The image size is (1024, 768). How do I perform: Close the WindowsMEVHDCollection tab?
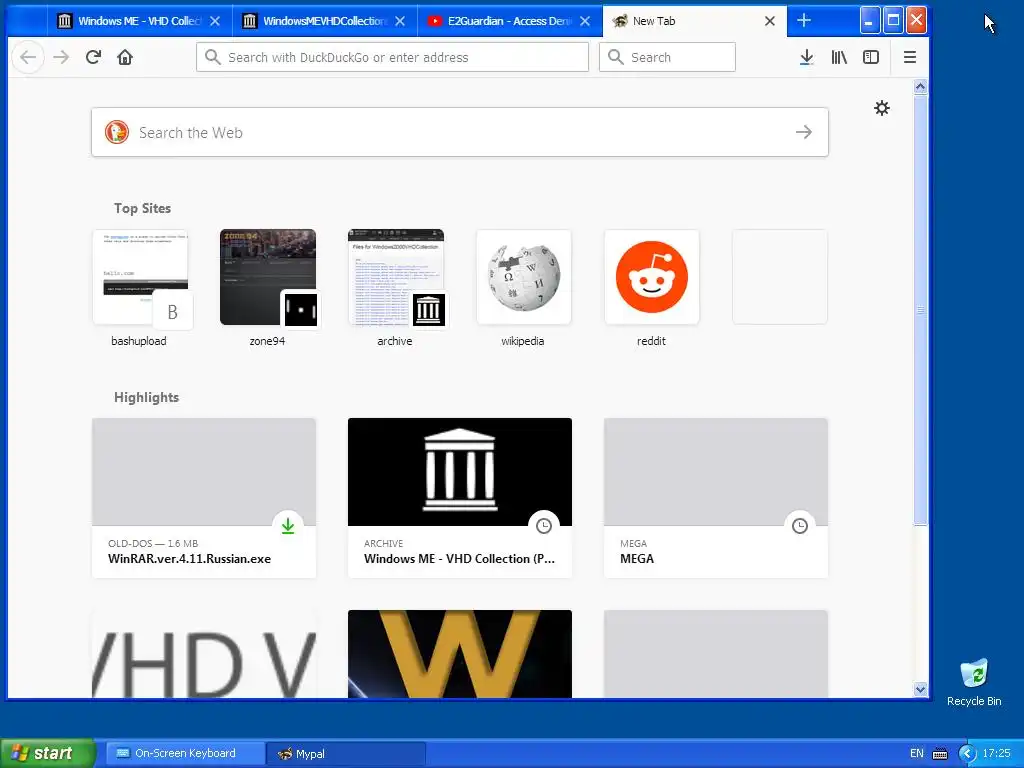[x=400, y=21]
